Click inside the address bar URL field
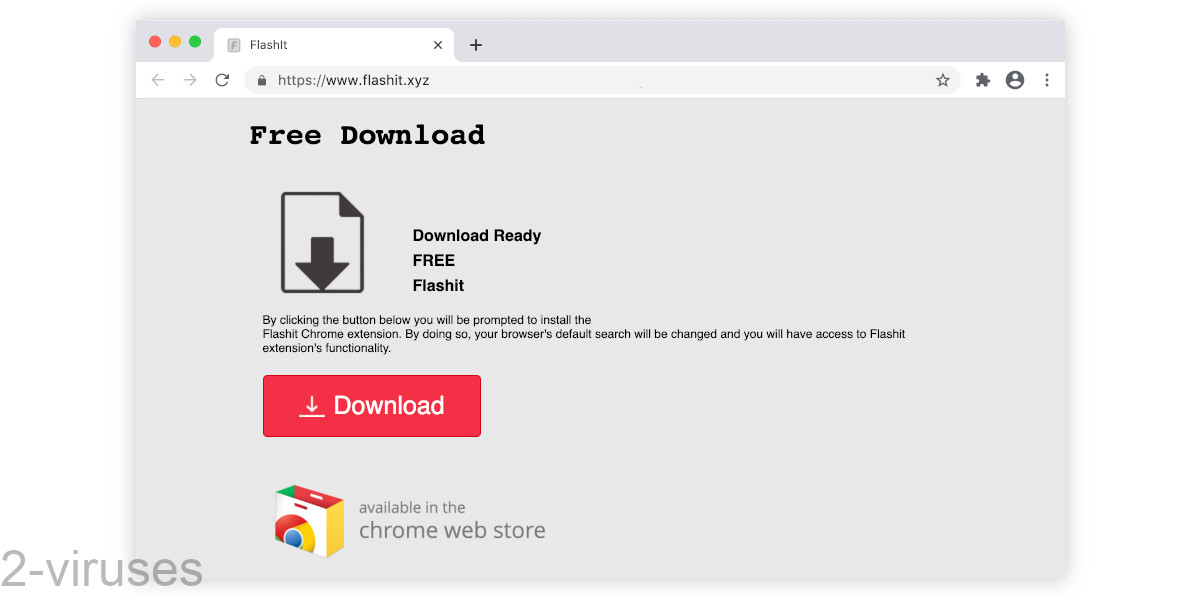 coord(400,80)
